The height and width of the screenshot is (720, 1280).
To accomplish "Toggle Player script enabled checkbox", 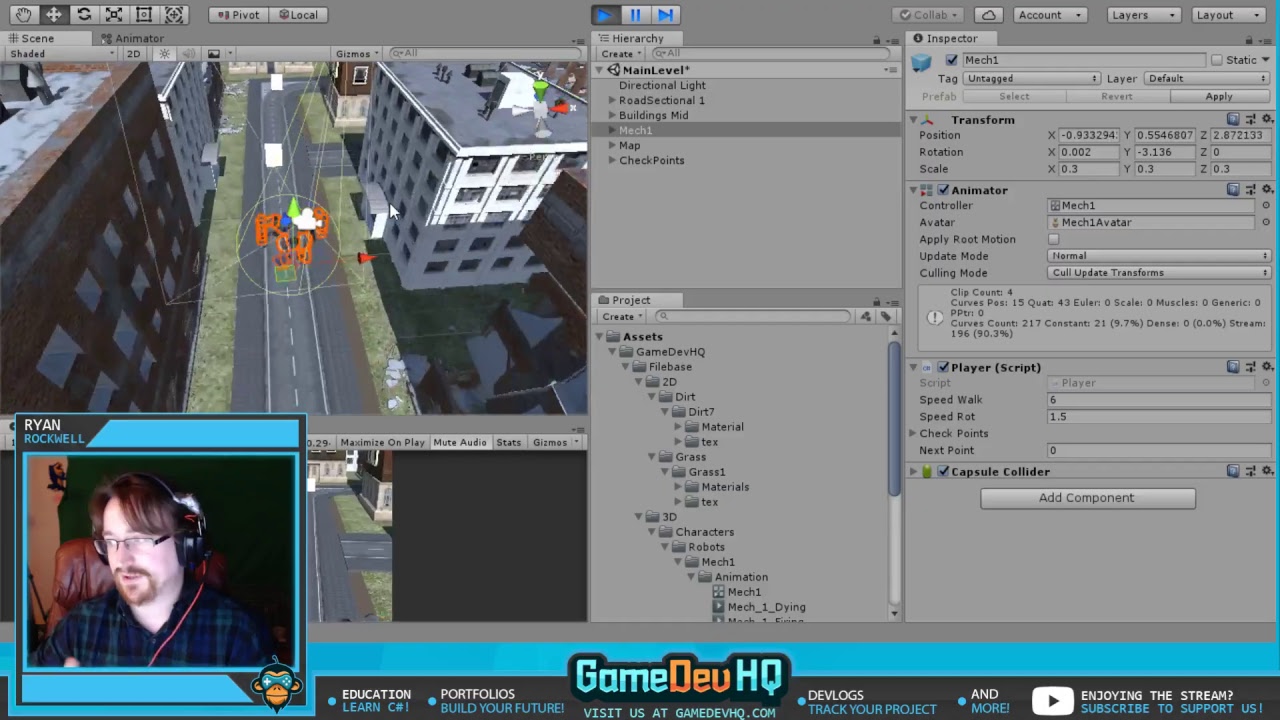I will click(x=943, y=367).
